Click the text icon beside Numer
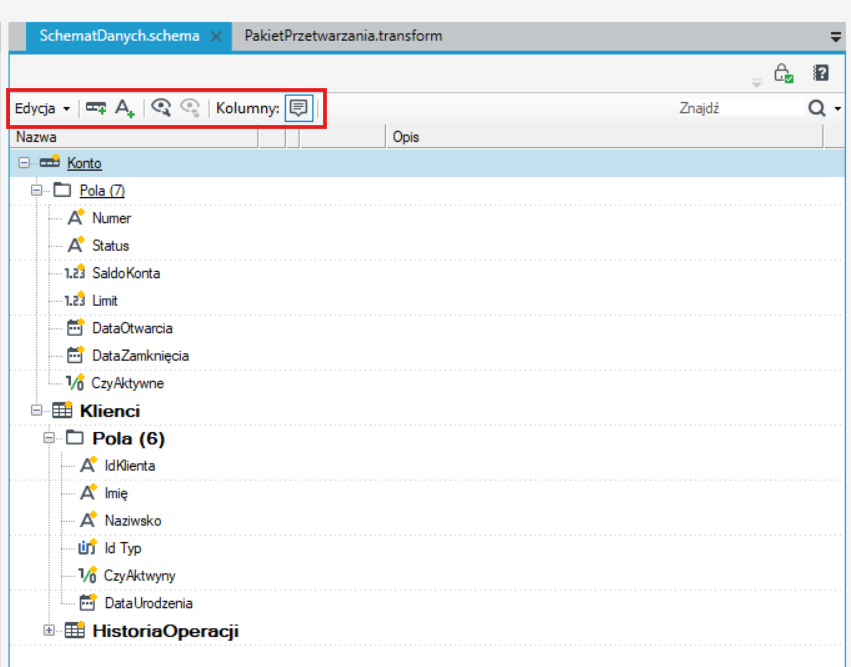Viewport: 851px width, 667px height. tap(75, 217)
